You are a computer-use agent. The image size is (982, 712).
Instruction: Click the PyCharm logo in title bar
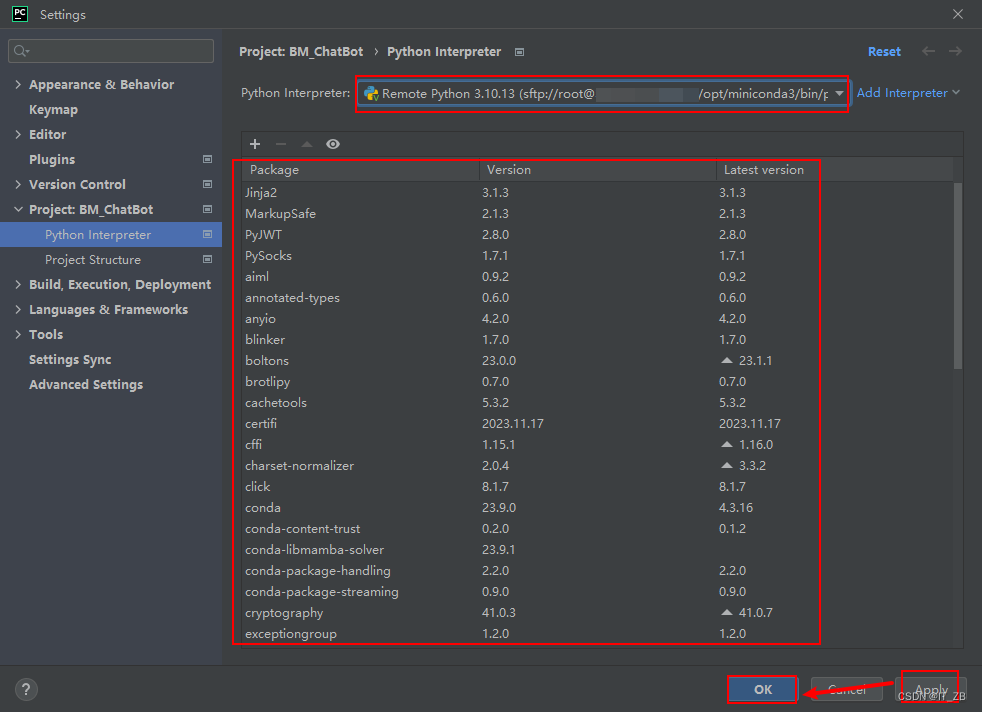click(20, 14)
